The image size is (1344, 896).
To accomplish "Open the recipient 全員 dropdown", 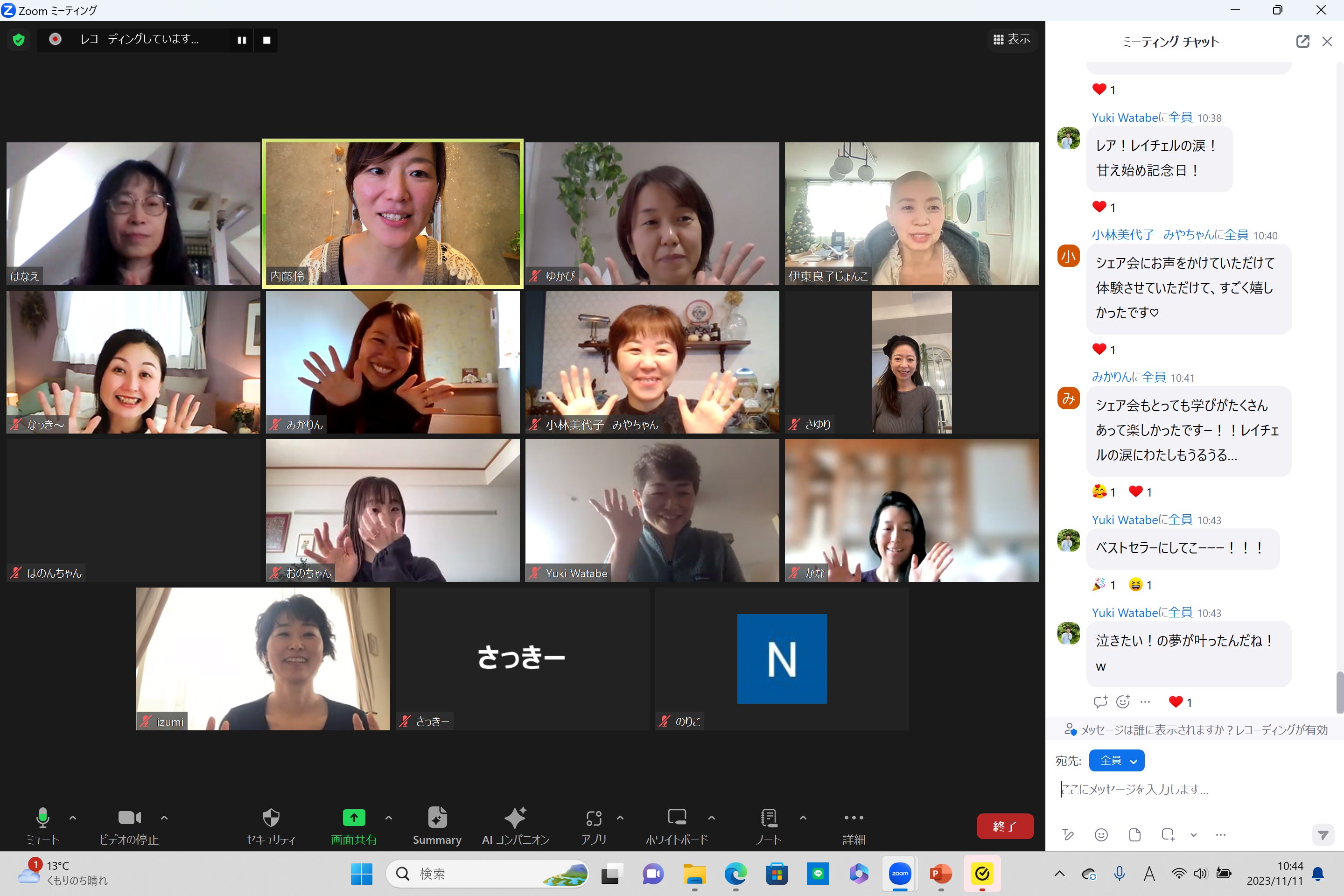I will click(x=1117, y=761).
